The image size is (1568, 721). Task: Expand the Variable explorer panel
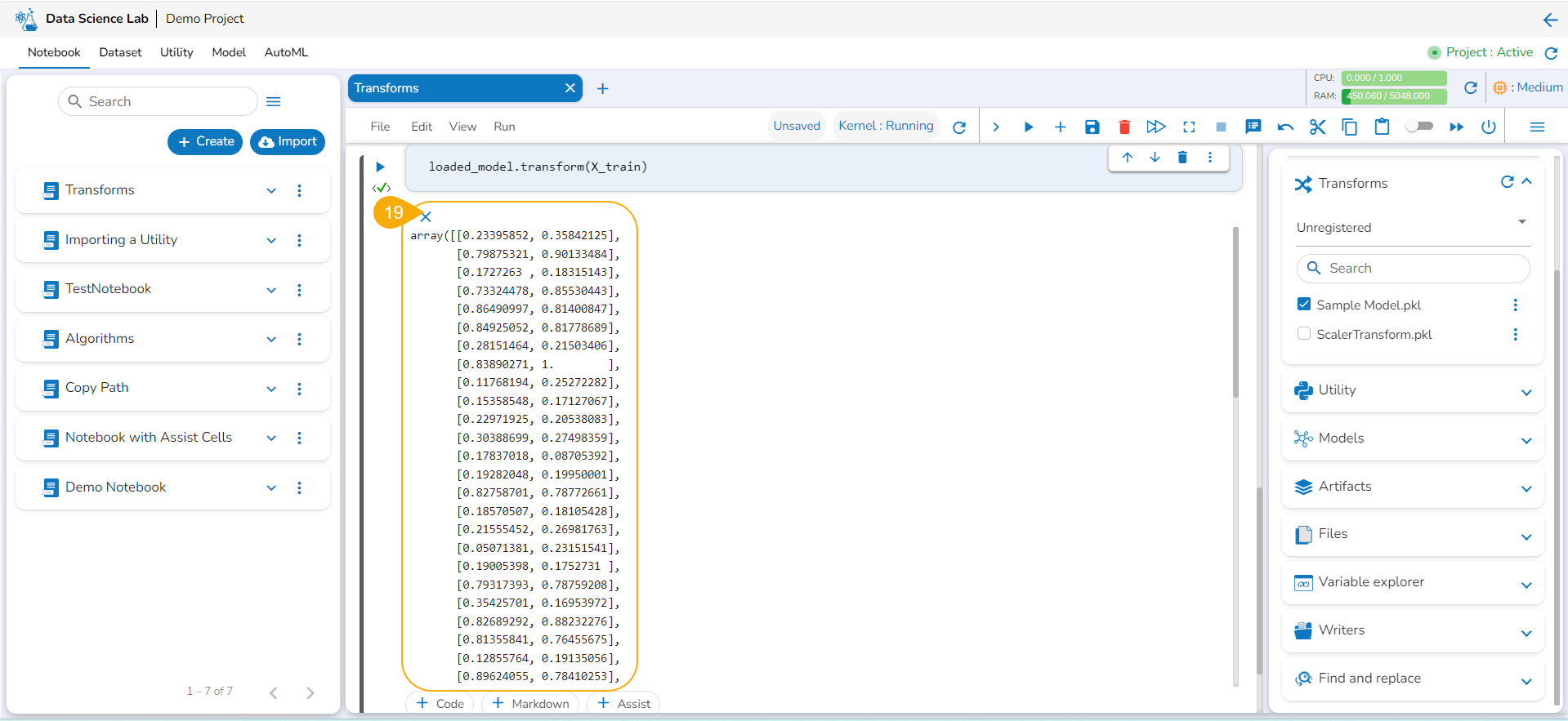click(x=1526, y=585)
